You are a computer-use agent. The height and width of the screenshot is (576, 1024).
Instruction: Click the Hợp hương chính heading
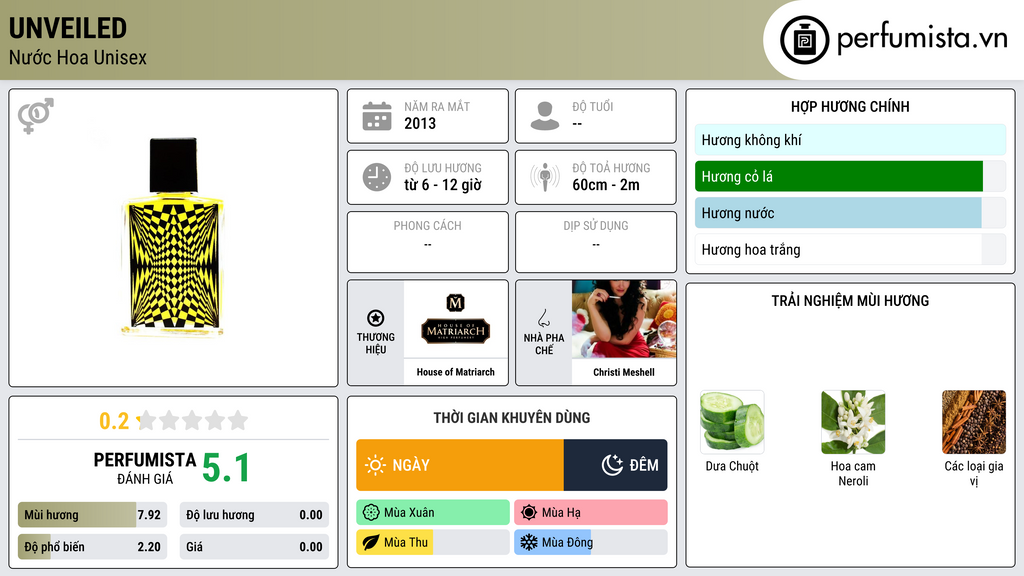tap(850, 106)
